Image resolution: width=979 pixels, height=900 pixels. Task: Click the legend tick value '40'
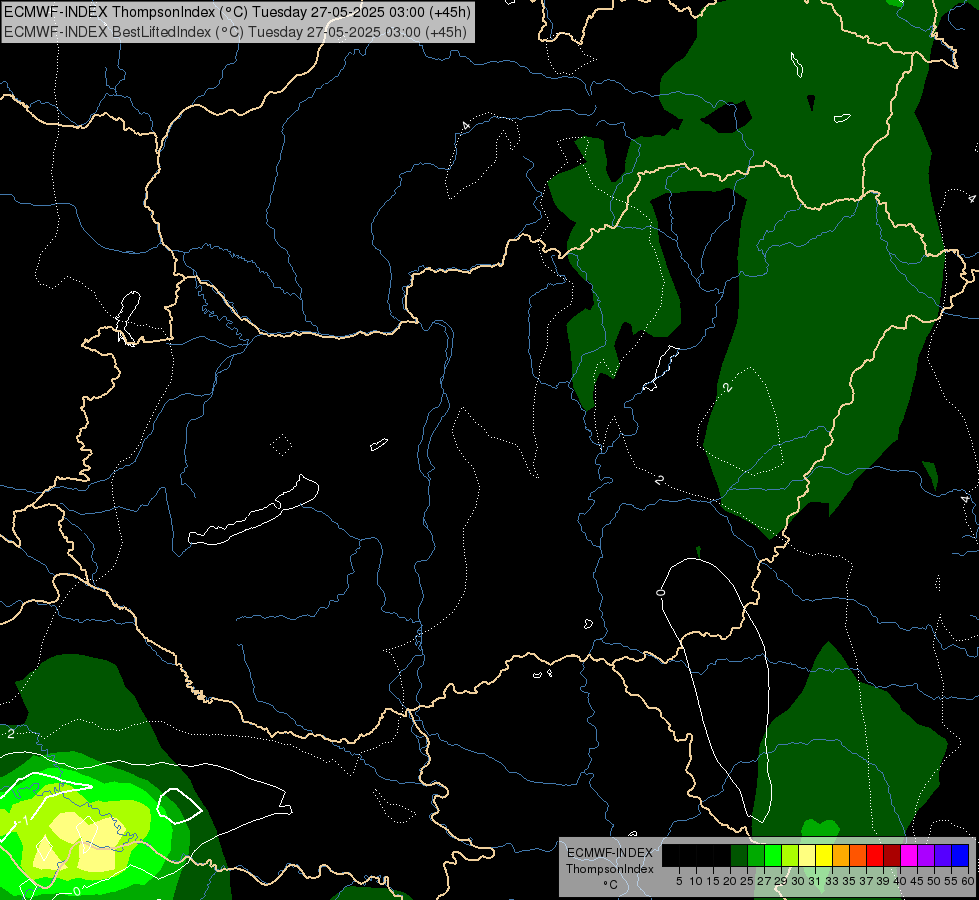[x=900, y=881]
